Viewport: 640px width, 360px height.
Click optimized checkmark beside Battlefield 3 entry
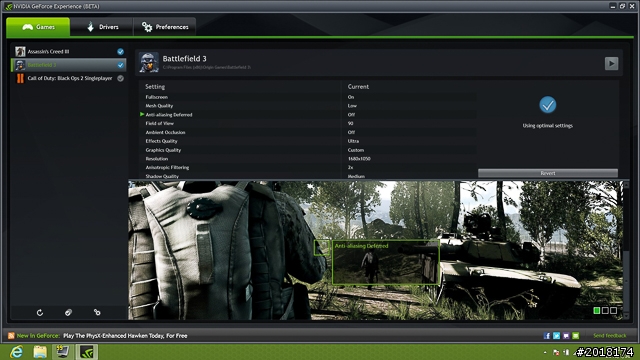[120, 65]
